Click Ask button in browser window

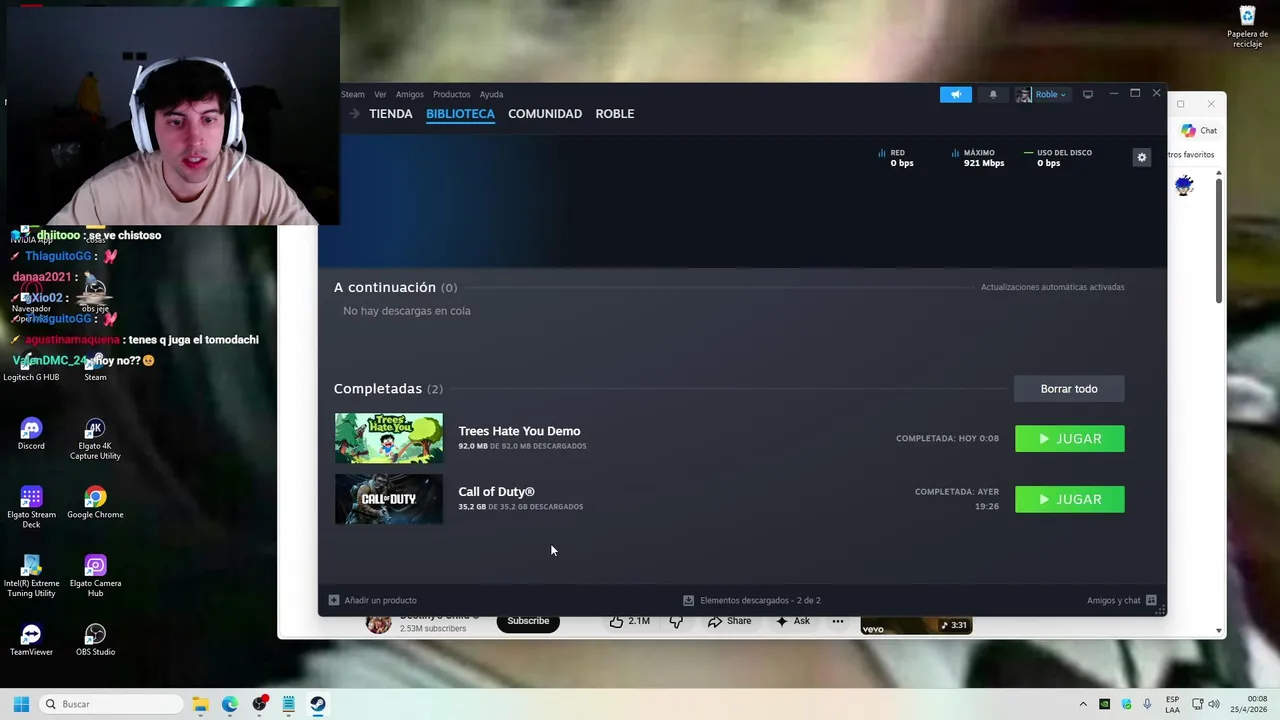pos(792,622)
